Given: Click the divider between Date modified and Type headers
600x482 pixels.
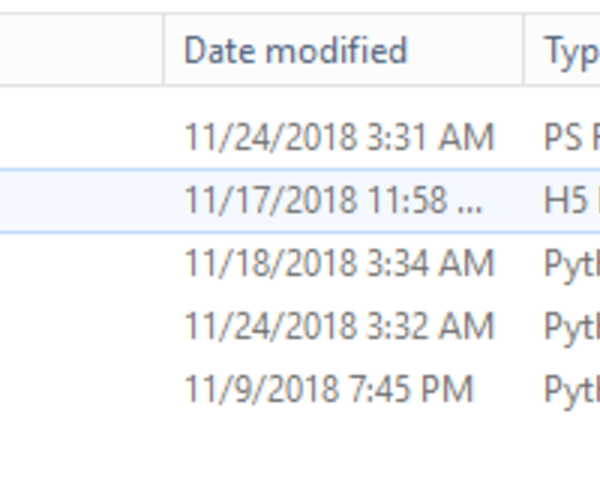Looking at the screenshot, I should tap(524, 50).
